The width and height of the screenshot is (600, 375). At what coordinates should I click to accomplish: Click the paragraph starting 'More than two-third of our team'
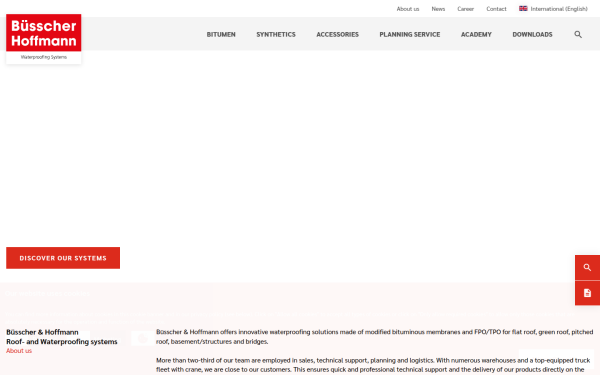[x=373, y=365]
